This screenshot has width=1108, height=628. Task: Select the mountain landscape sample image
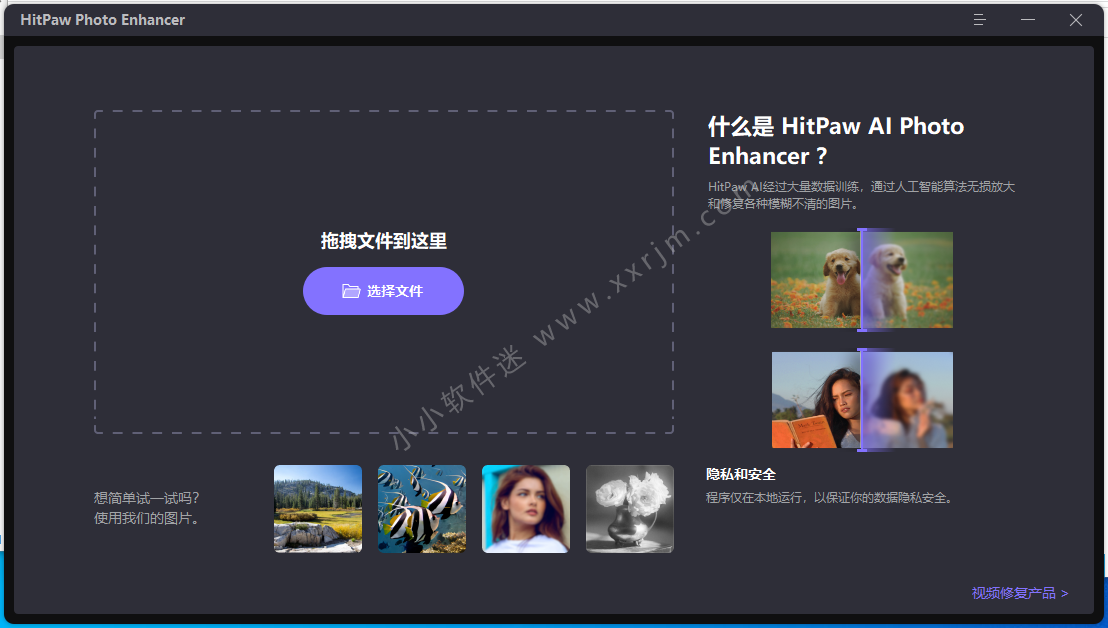[318, 509]
